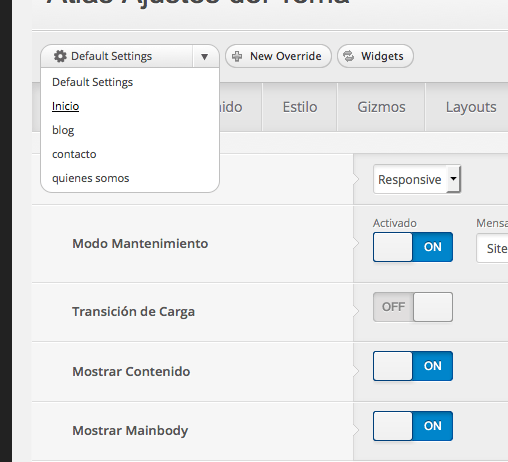The width and height of the screenshot is (508, 462).
Task: Click the New Override button
Action: (278, 56)
